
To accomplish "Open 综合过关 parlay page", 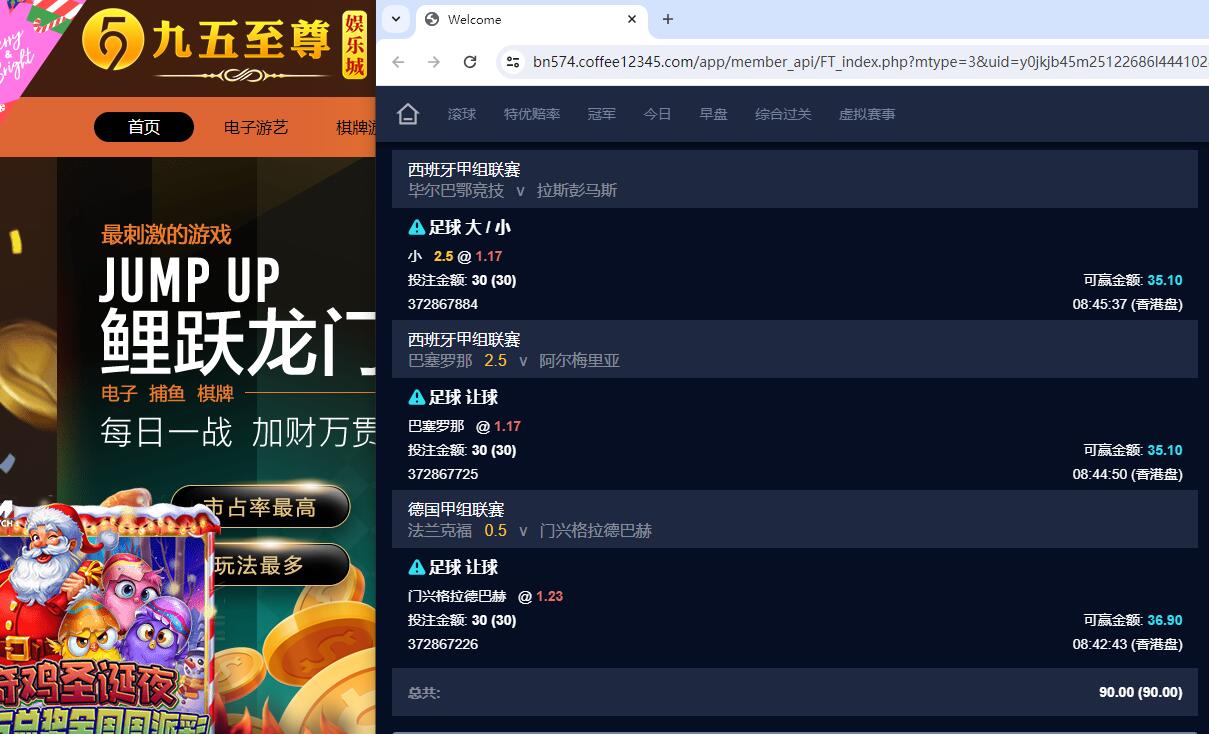I will coord(783,114).
